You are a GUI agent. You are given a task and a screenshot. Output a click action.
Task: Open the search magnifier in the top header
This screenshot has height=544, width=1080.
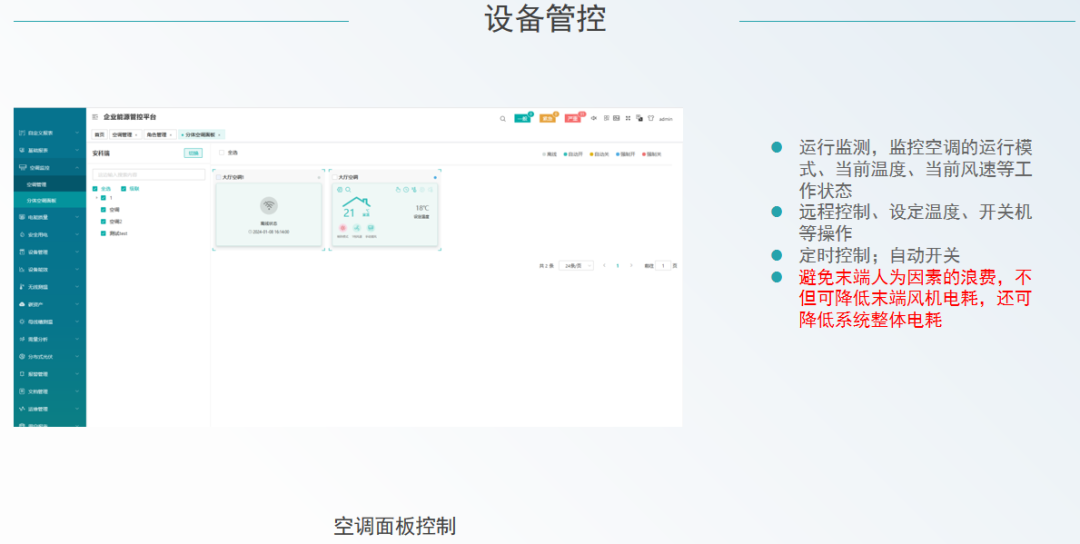[503, 119]
